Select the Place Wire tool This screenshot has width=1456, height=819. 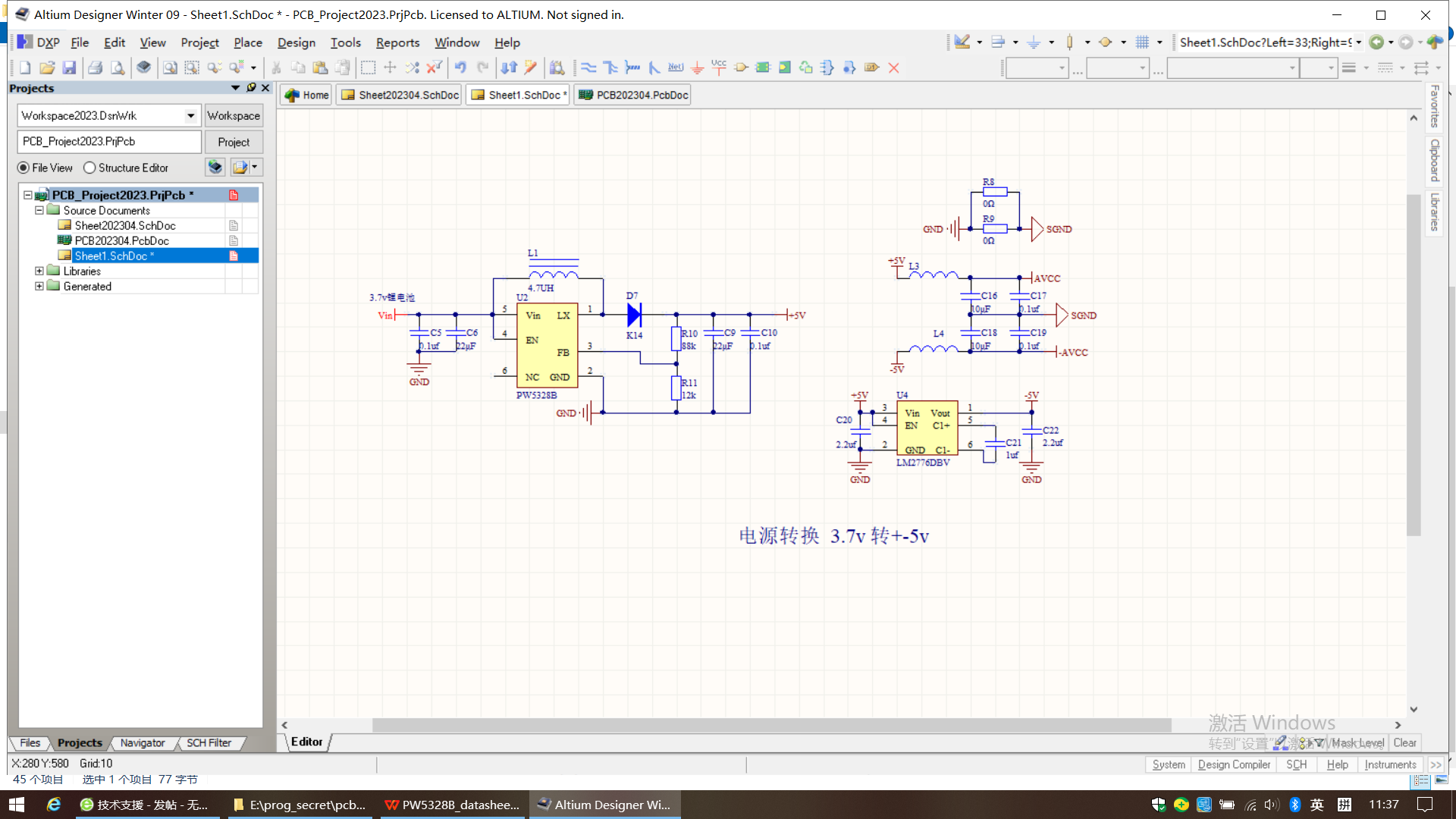tap(588, 67)
